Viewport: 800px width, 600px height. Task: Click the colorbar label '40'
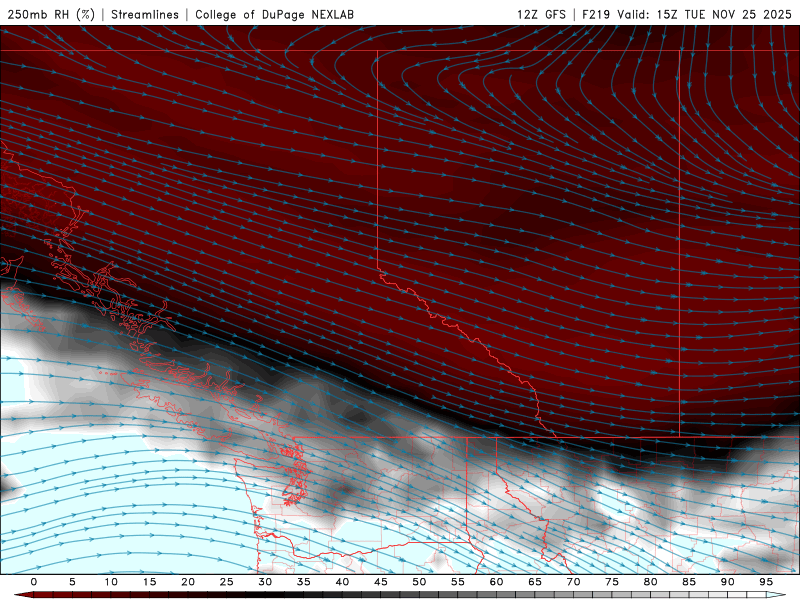(x=342, y=582)
